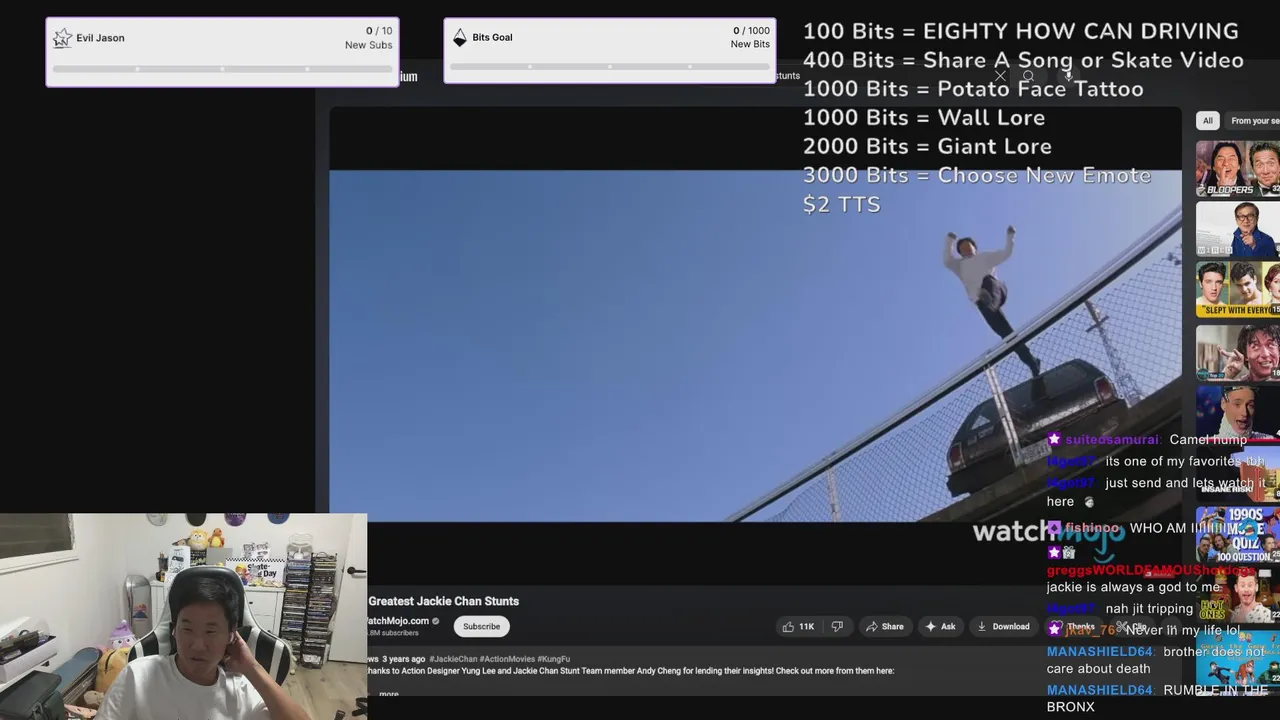Image resolution: width=1280 pixels, height=720 pixels.
Task: Open the Bloopers Jackie Chan thumbnail
Action: (x=1238, y=168)
